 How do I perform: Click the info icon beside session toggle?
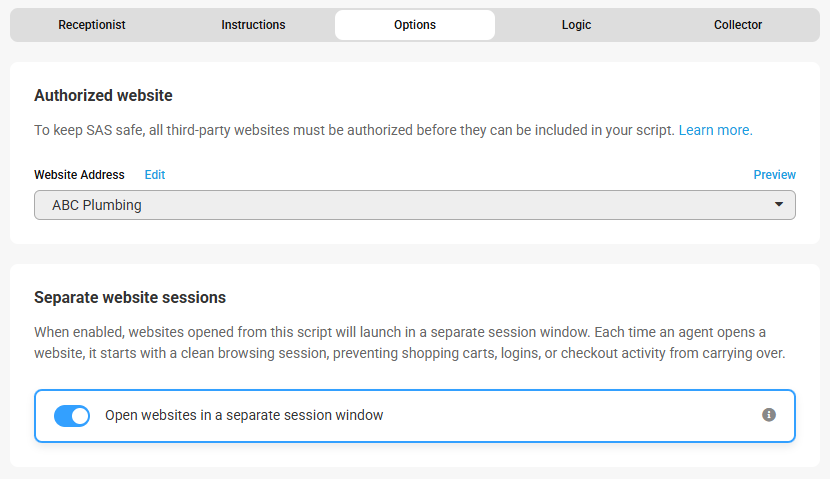[x=769, y=415]
